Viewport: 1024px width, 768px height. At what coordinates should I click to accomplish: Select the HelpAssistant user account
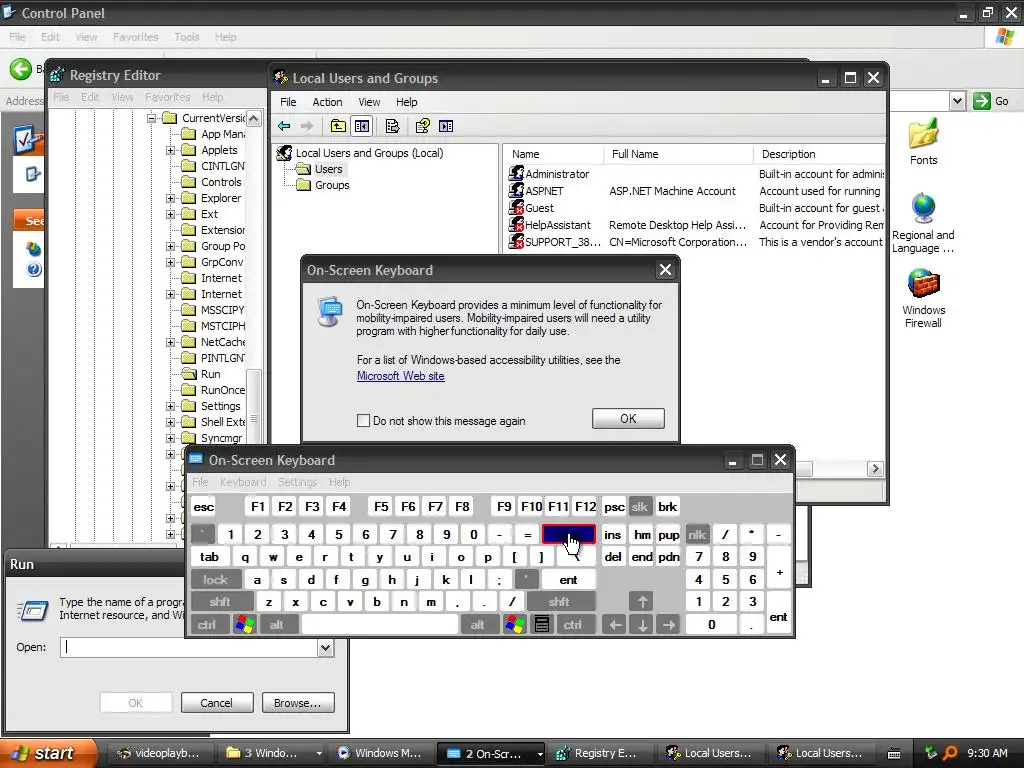558,225
